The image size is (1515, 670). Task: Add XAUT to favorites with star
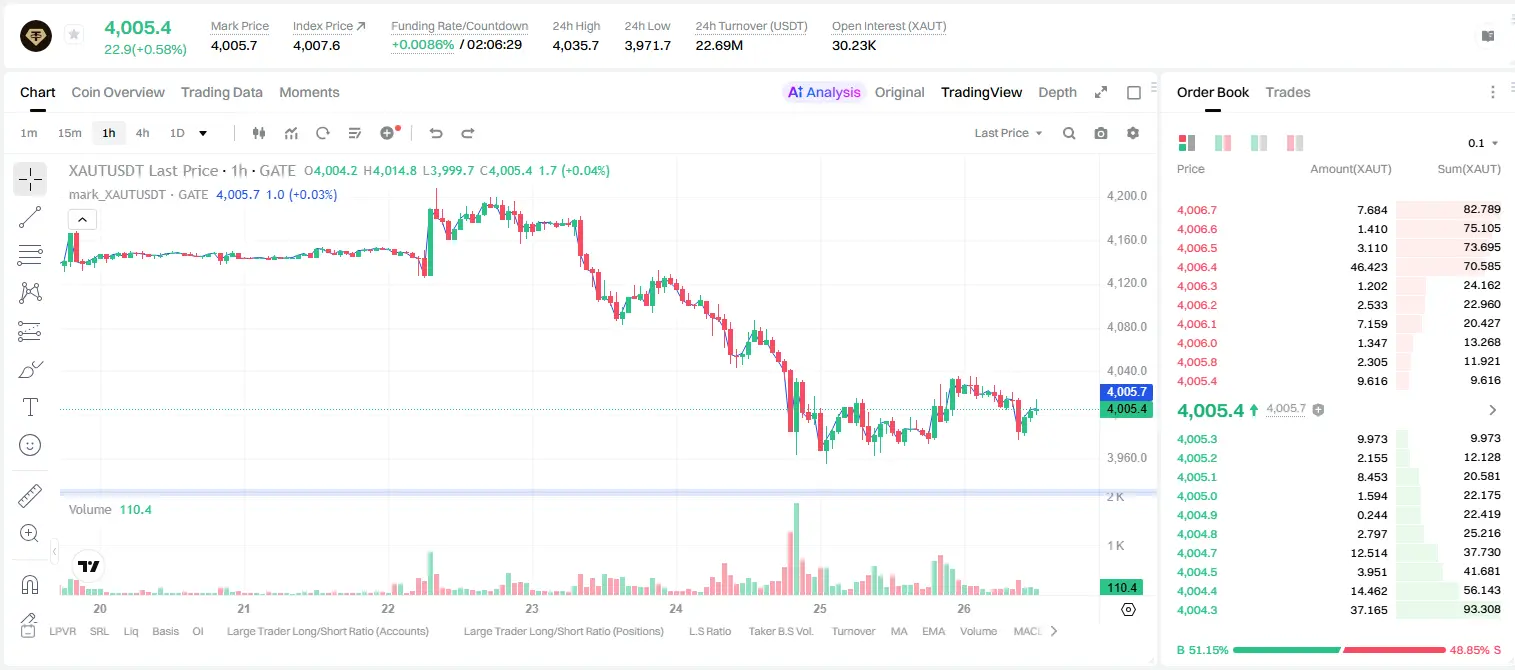point(74,35)
